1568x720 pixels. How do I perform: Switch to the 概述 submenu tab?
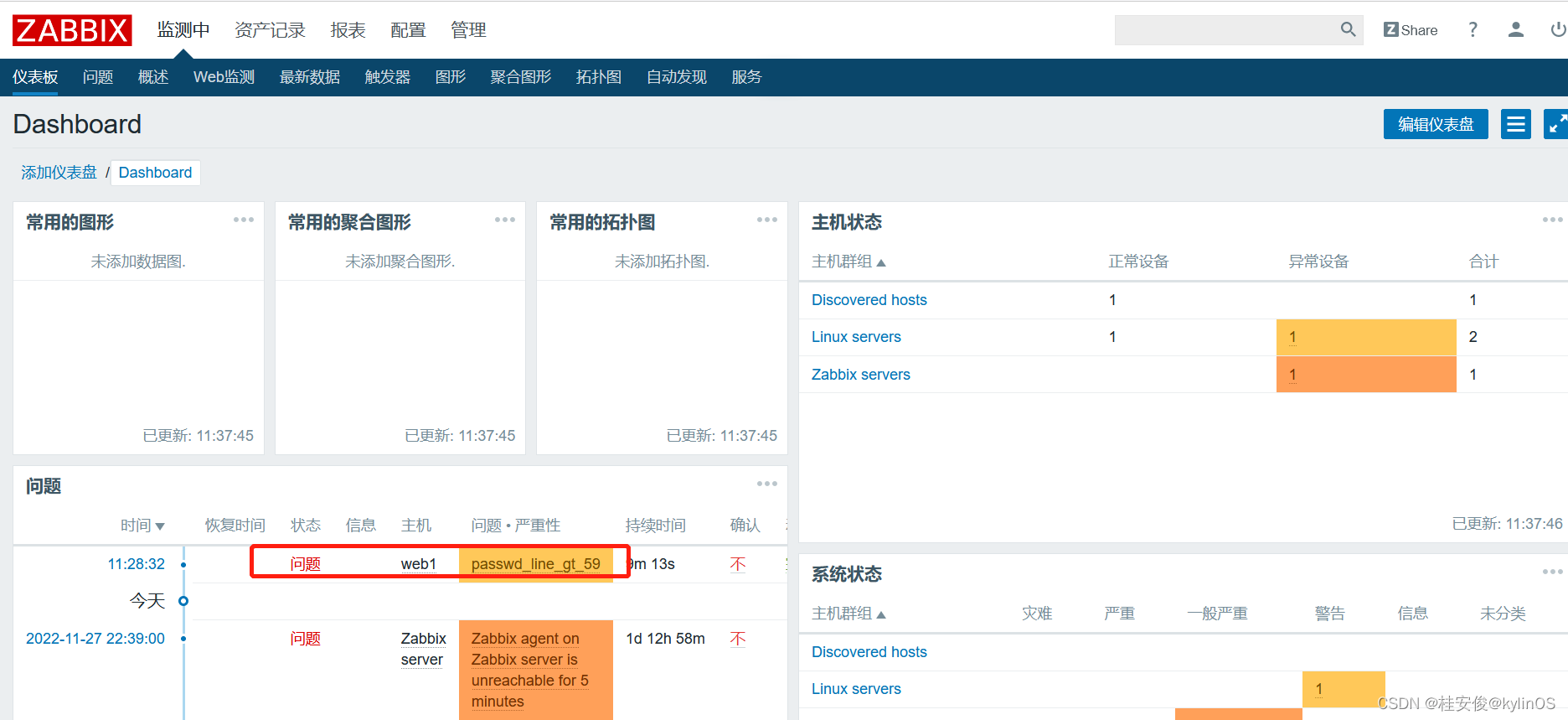[x=153, y=77]
